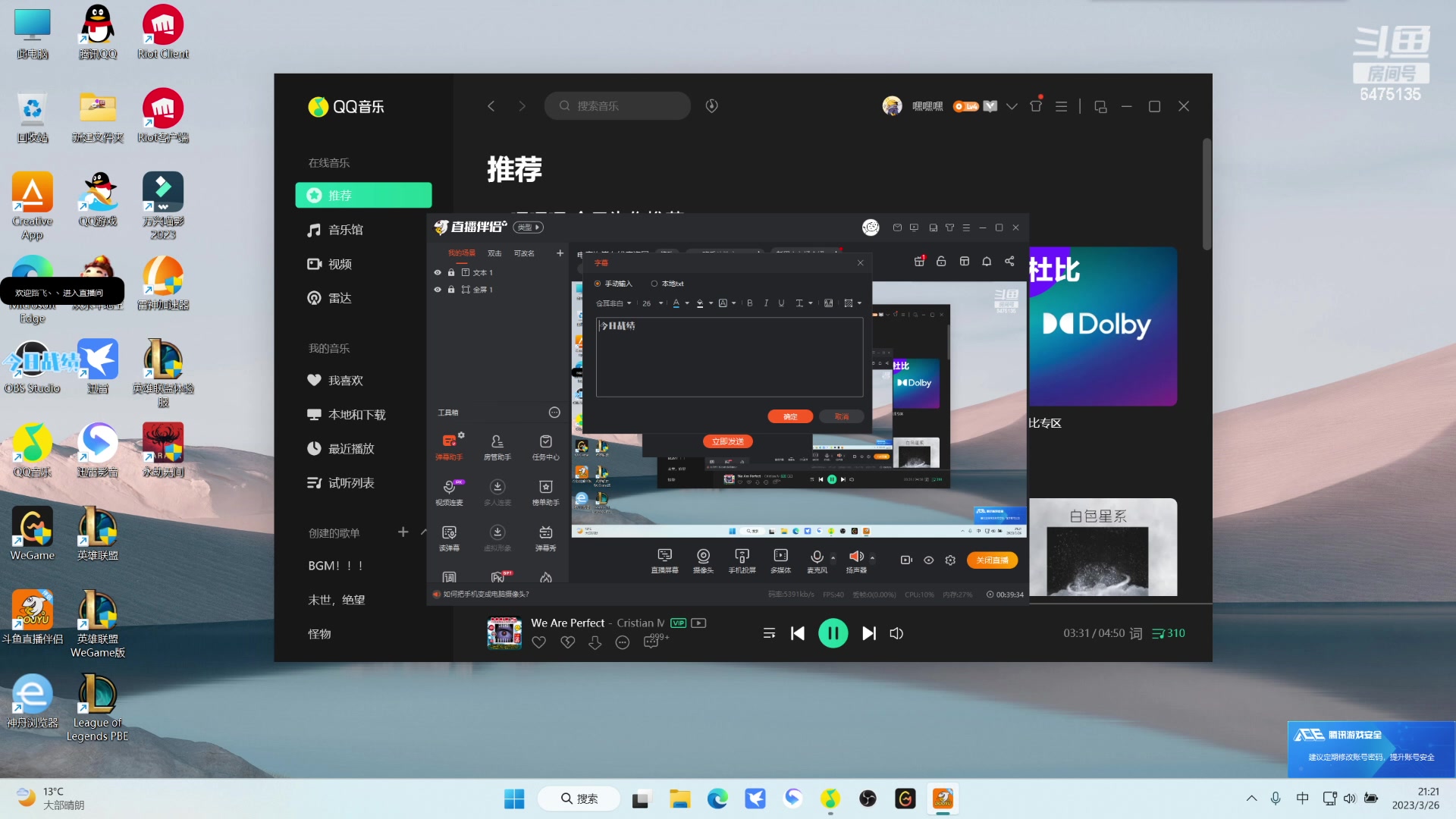The height and width of the screenshot is (819, 1456).
Task: Open 弹幕助手 in the streaming toolbox
Action: 450,447
